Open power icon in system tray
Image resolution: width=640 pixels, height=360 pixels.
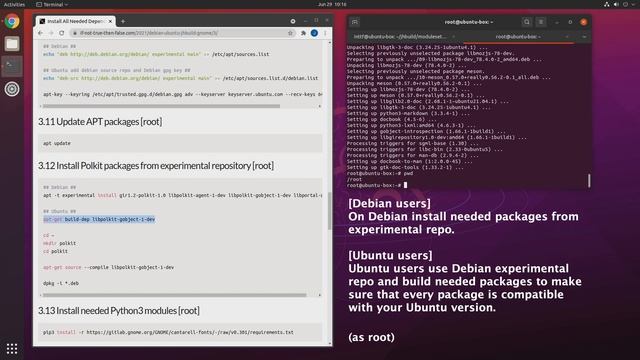tap(625, 4)
